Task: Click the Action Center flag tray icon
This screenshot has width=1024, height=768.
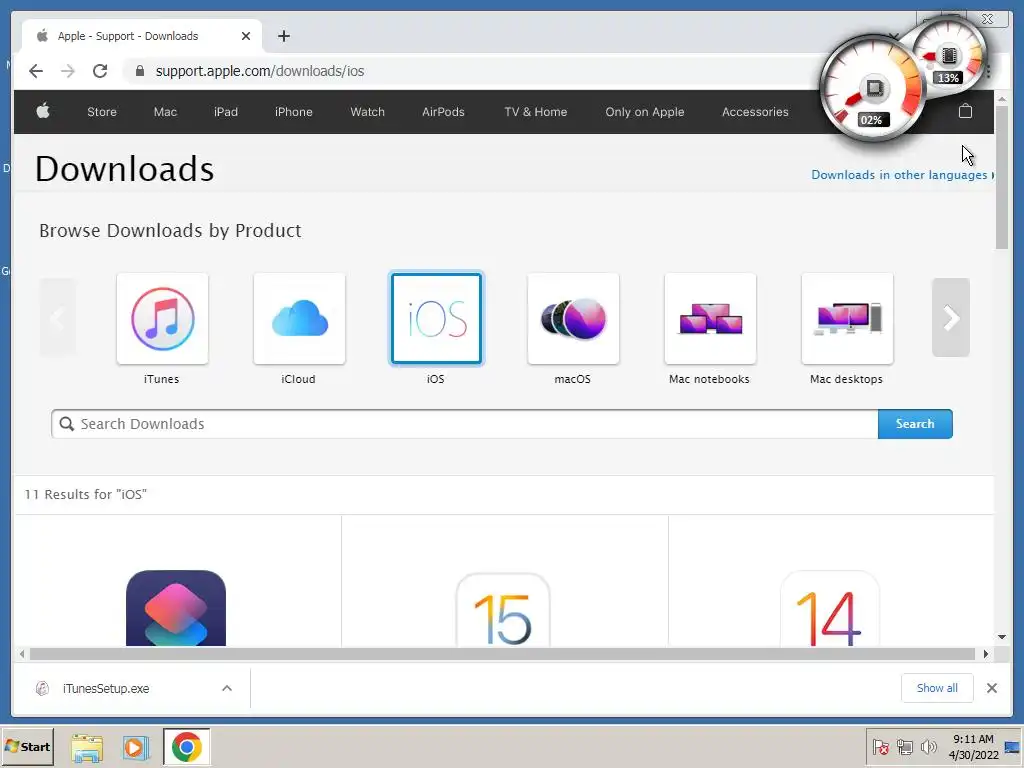Action: 881,746
